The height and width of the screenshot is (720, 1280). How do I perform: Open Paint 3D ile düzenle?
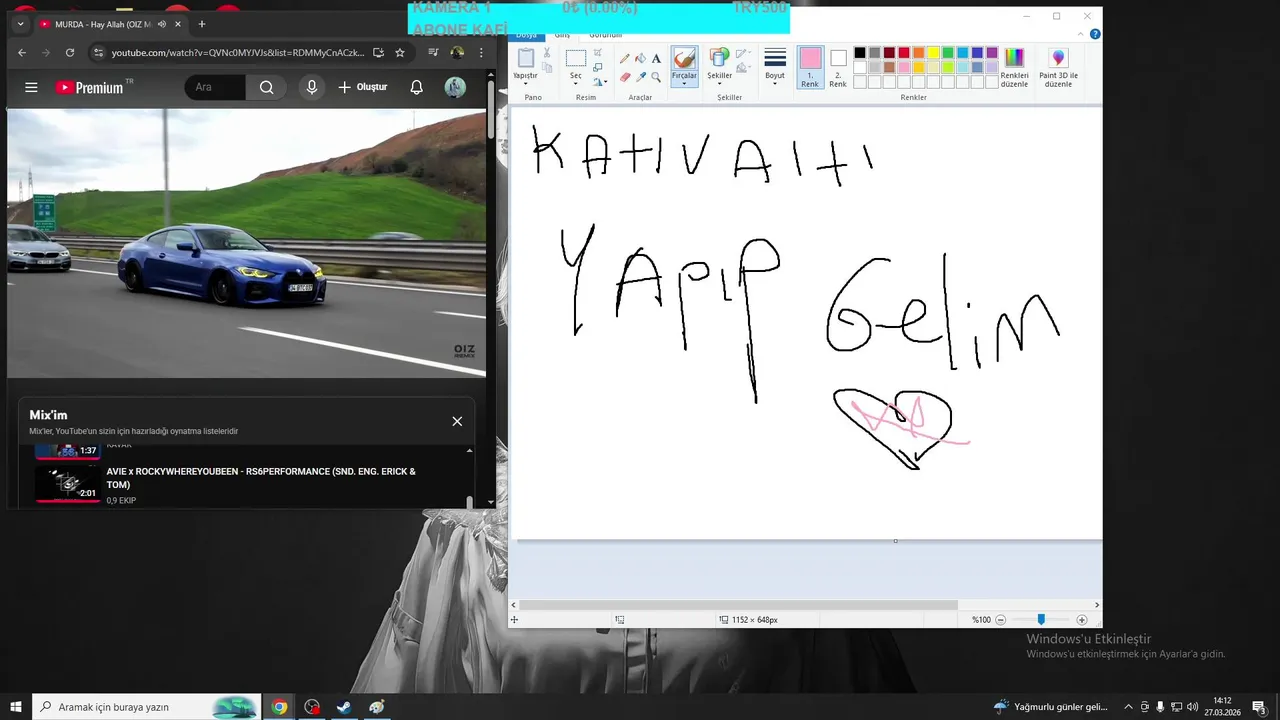[x=1058, y=68]
